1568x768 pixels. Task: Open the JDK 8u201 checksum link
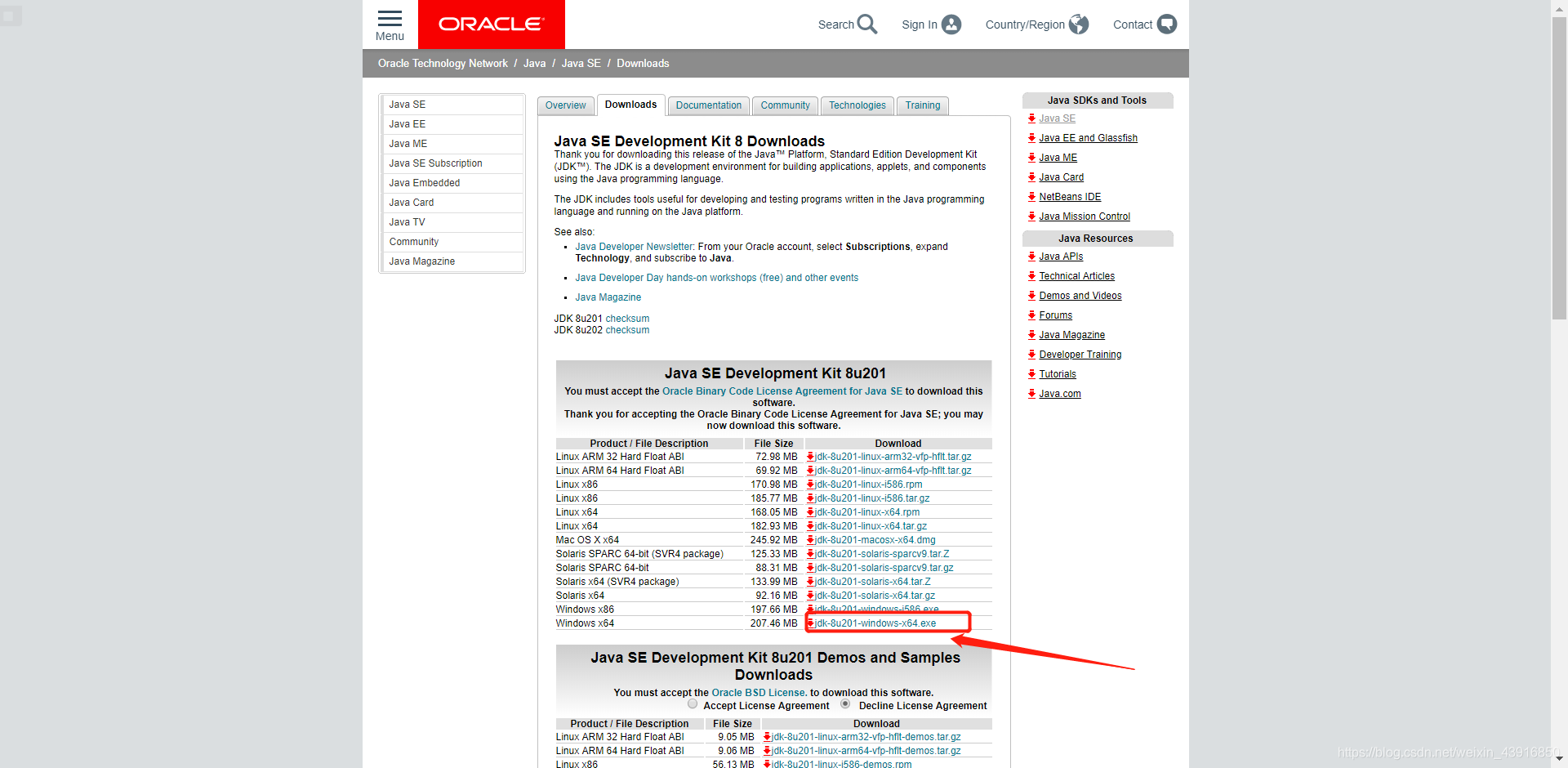(x=626, y=318)
